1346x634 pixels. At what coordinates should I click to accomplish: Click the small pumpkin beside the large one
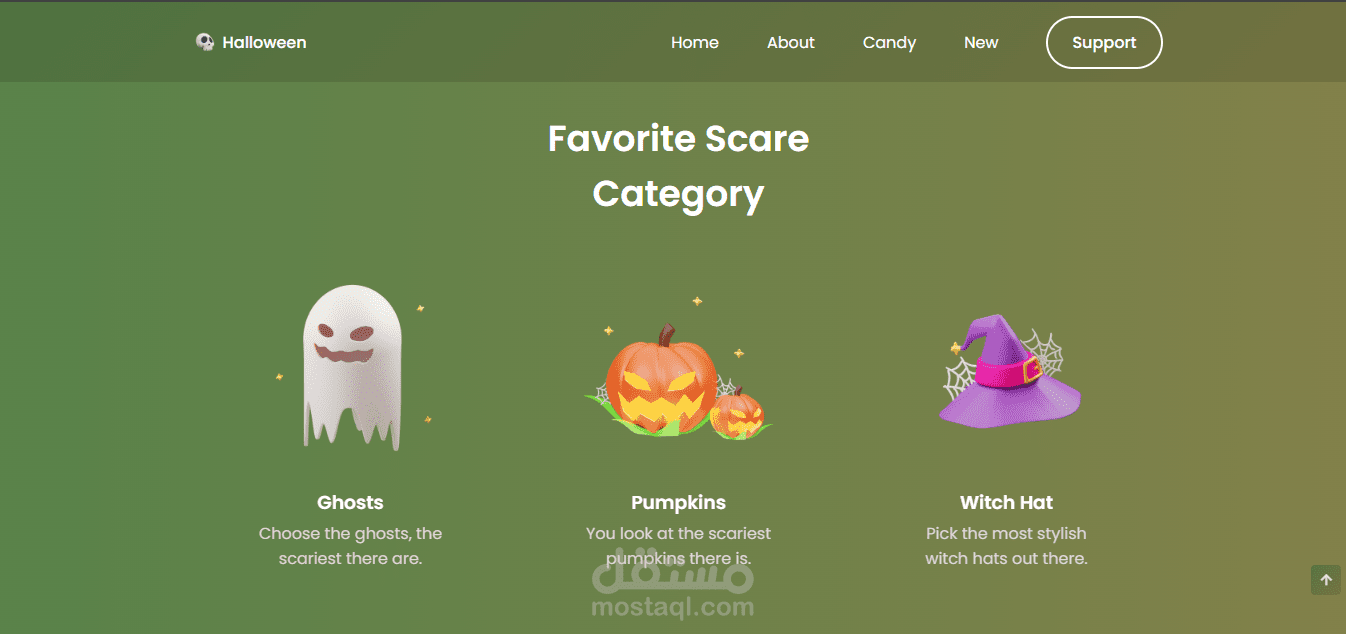click(x=737, y=414)
